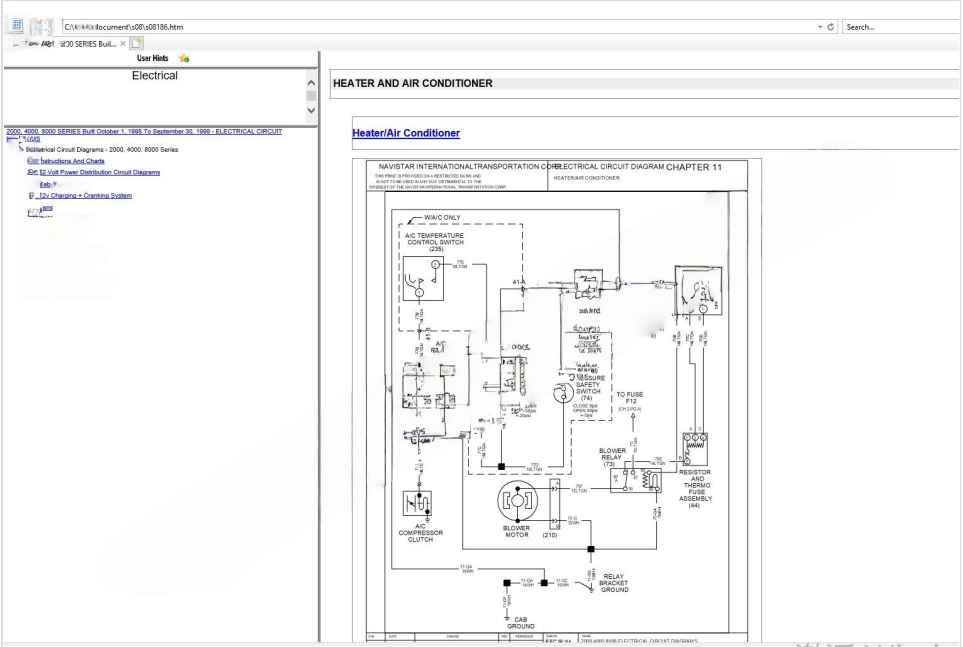Close the SERIES Built tab
963x647 pixels.
[123, 44]
